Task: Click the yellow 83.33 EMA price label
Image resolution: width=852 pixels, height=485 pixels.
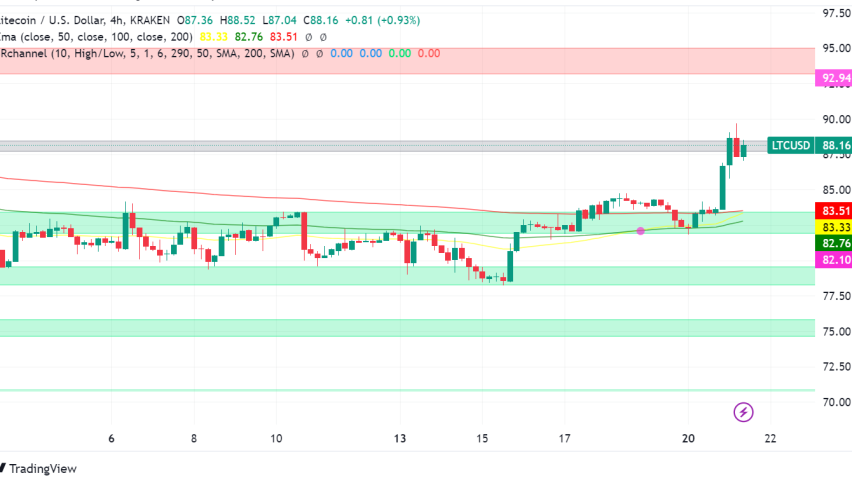Action: (x=834, y=227)
